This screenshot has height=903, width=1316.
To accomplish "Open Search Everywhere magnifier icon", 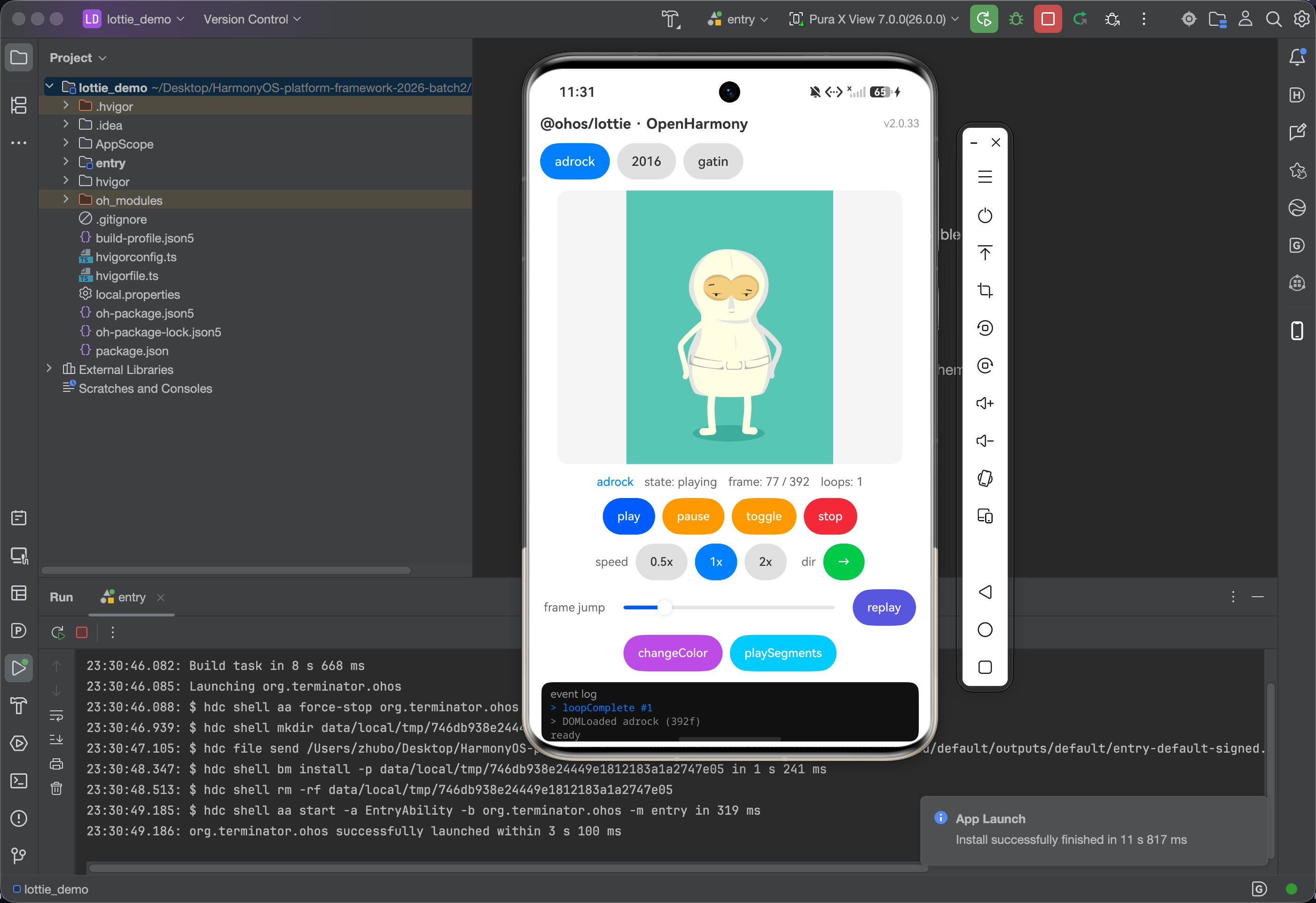I will coord(1274,19).
